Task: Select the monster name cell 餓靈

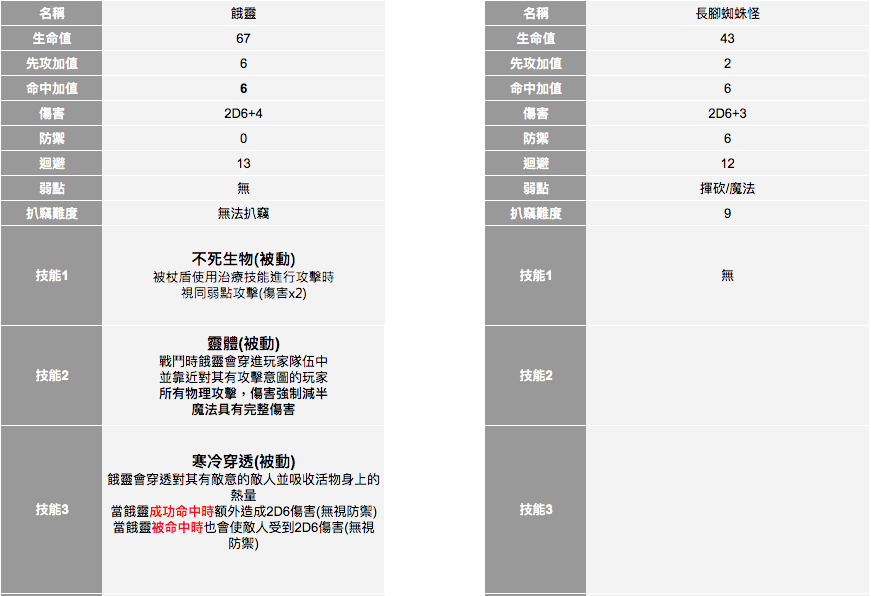Action: click(x=243, y=13)
